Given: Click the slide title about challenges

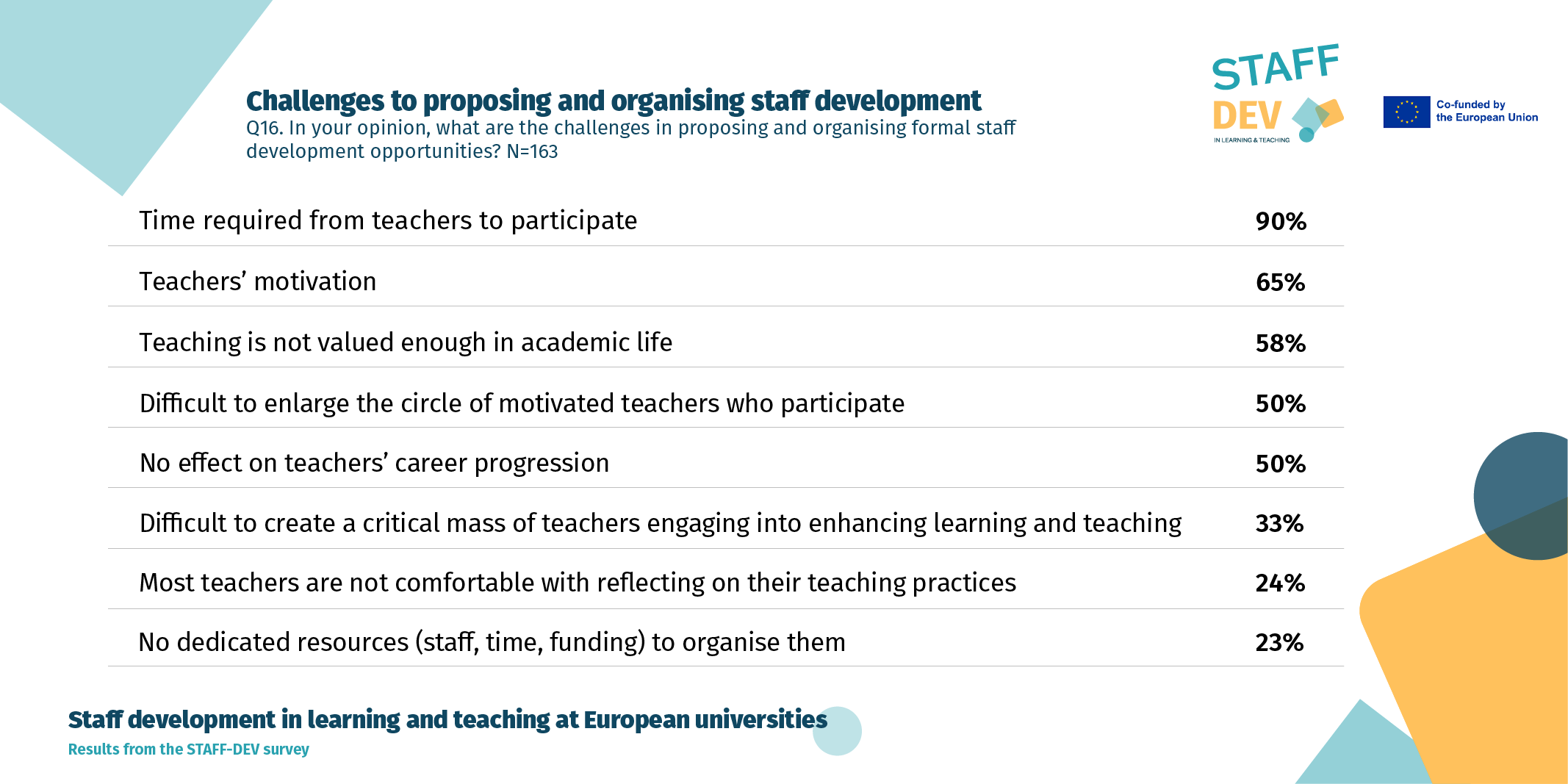Looking at the screenshot, I should point(614,101).
